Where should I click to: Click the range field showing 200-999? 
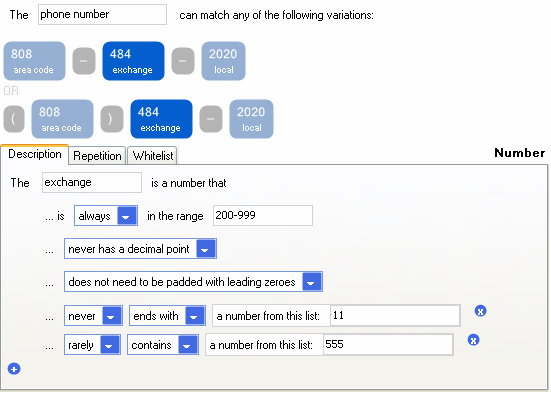coord(263,215)
